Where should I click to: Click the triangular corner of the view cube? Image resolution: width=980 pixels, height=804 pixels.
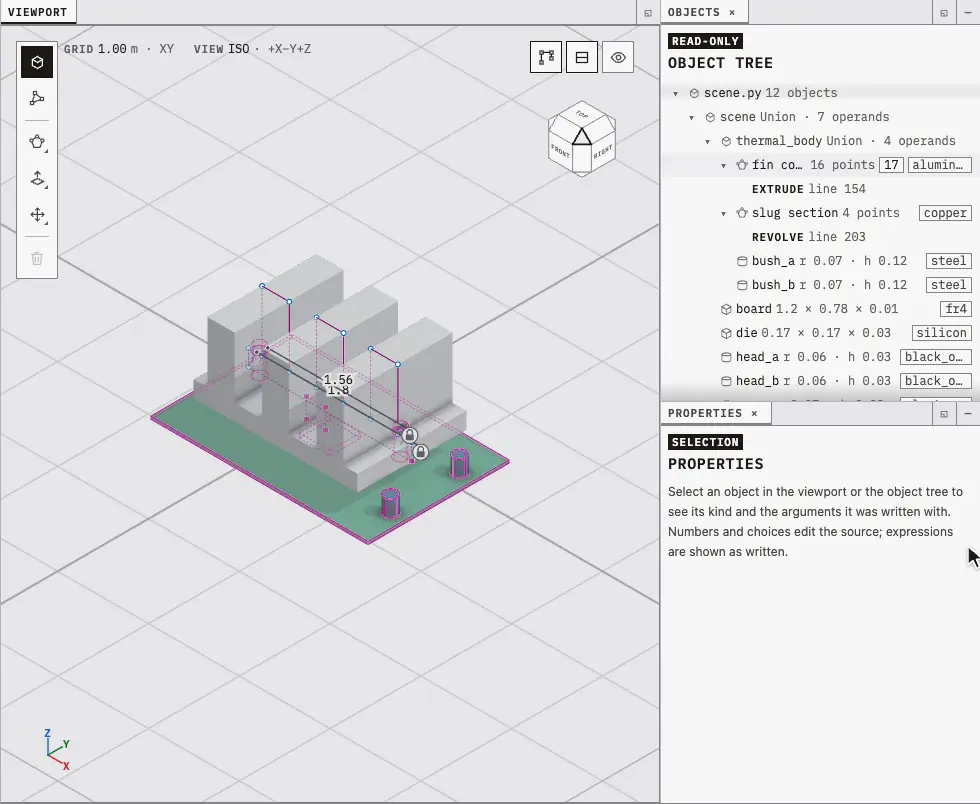point(582,137)
